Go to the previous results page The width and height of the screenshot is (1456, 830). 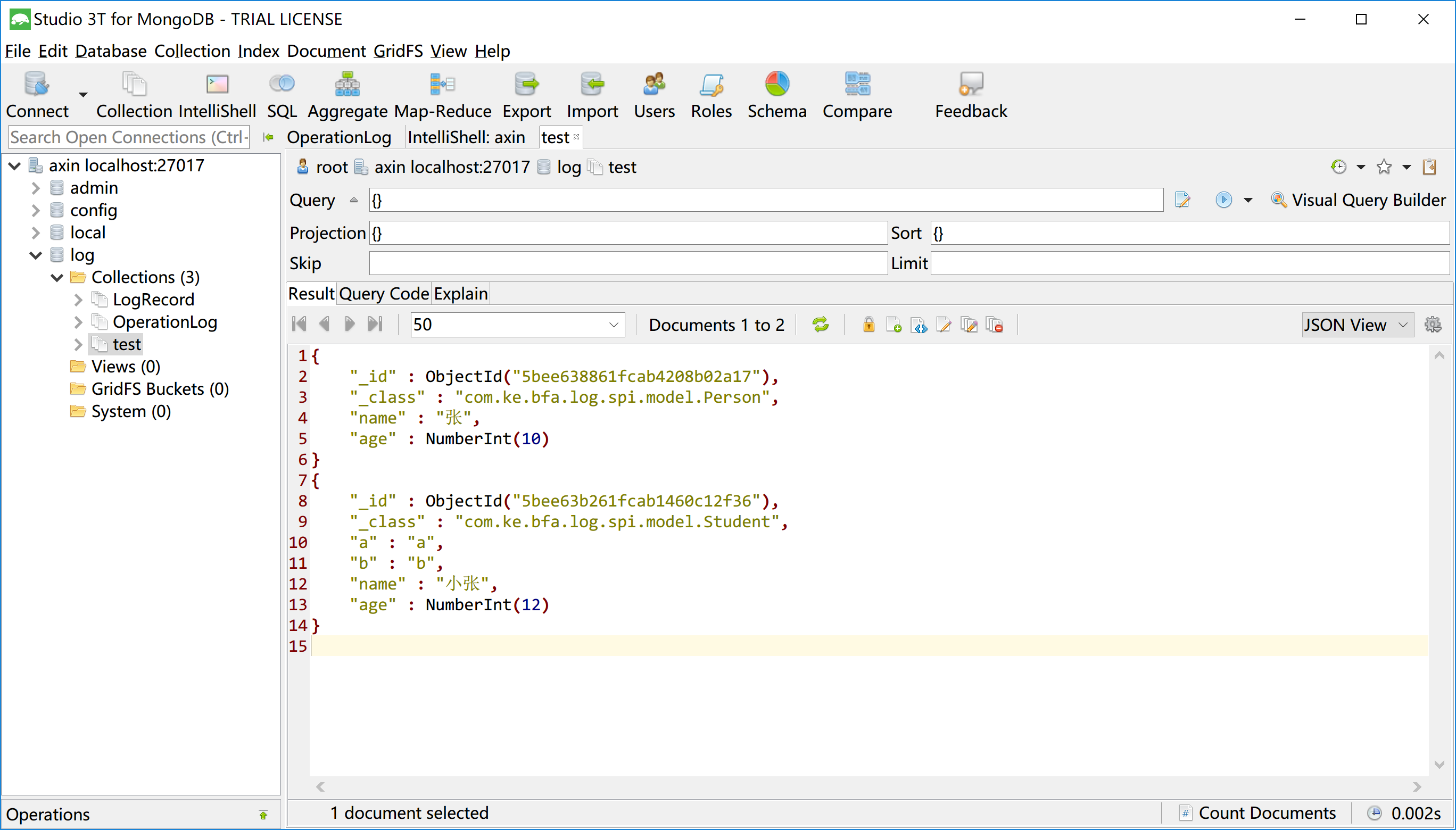325,325
